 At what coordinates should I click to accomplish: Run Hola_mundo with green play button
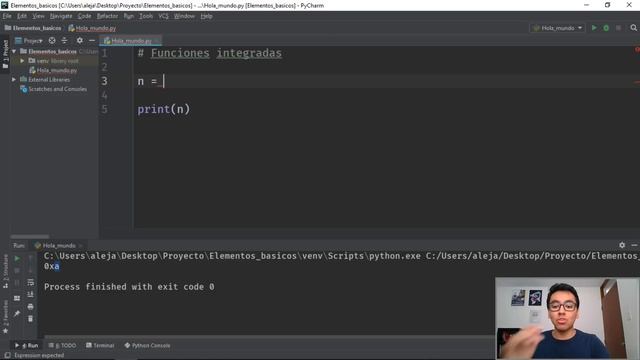594,28
